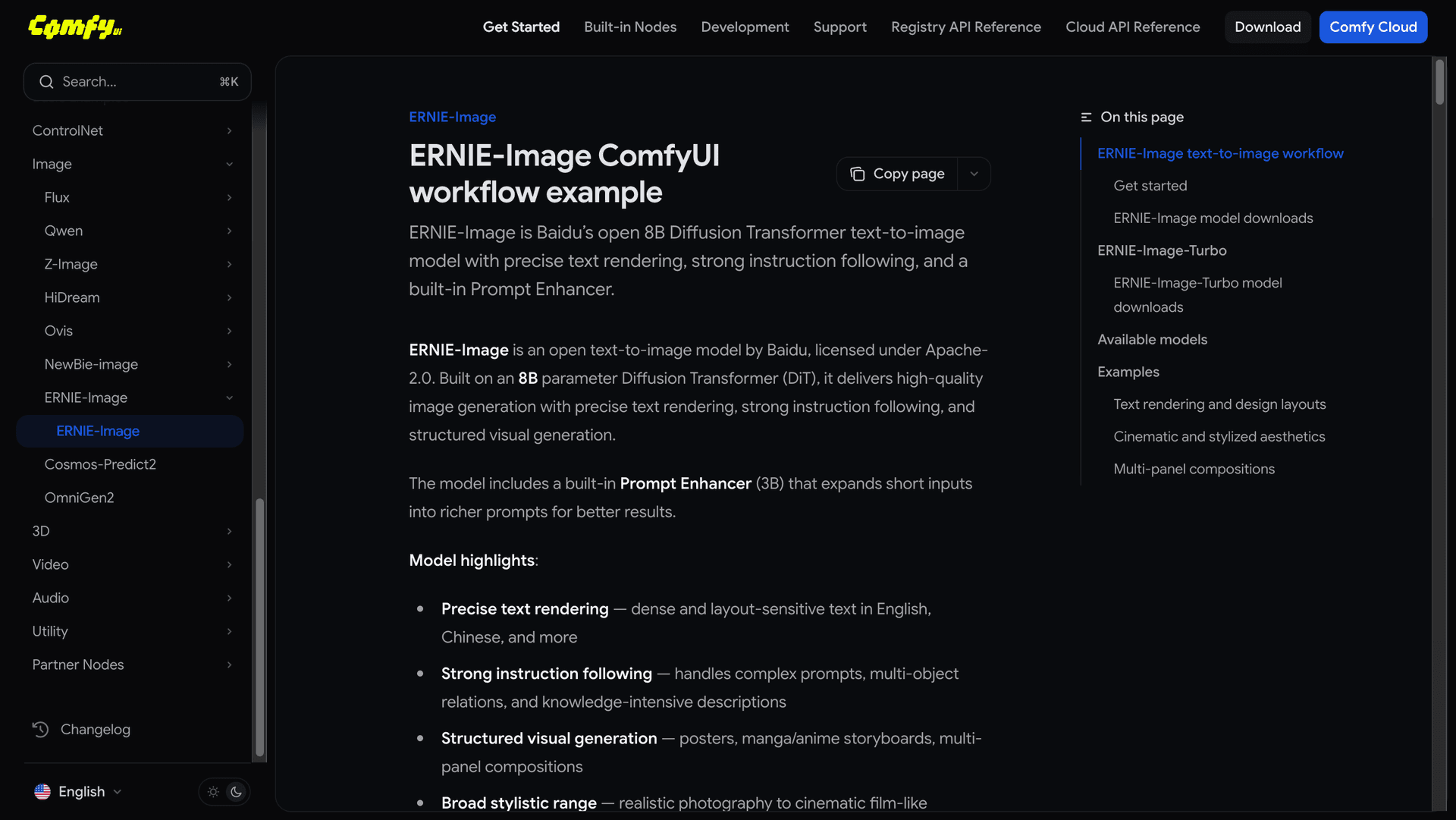The width and height of the screenshot is (1456, 820).
Task: Click the Comfy logo in the header
Action: point(75,27)
